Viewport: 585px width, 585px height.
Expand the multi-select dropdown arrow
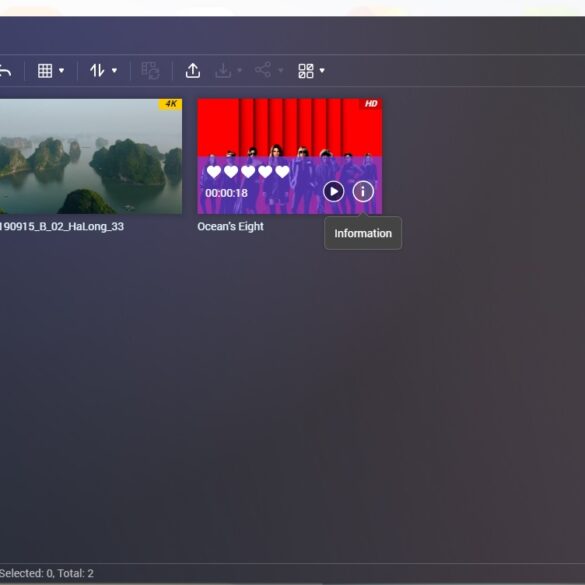click(322, 70)
